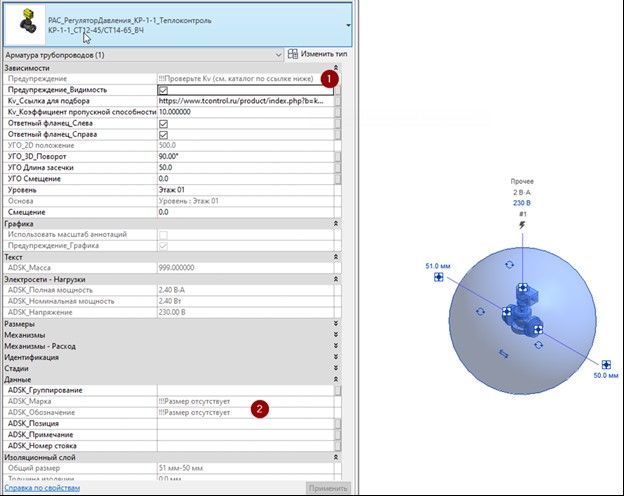Click the 51.0 мм dimension text
This screenshot has width=624, height=496.
tap(438, 266)
